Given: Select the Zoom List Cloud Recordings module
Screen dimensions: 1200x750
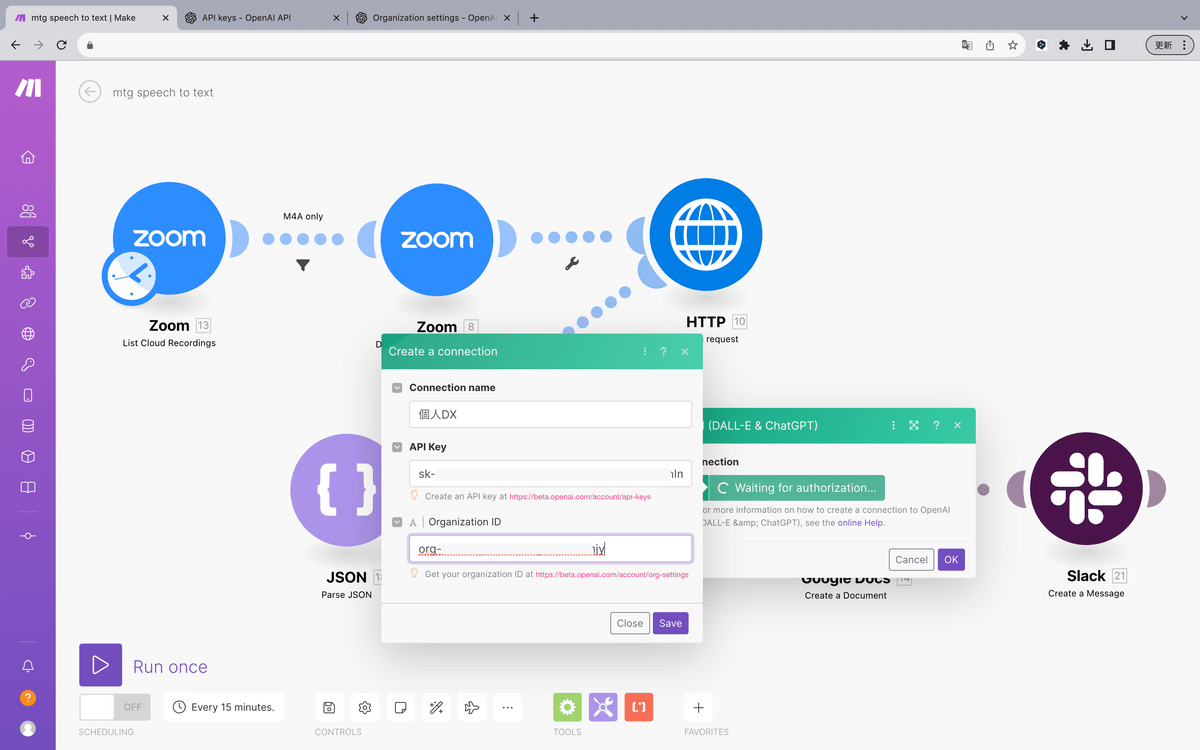Looking at the screenshot, I should tap(169, 238).
